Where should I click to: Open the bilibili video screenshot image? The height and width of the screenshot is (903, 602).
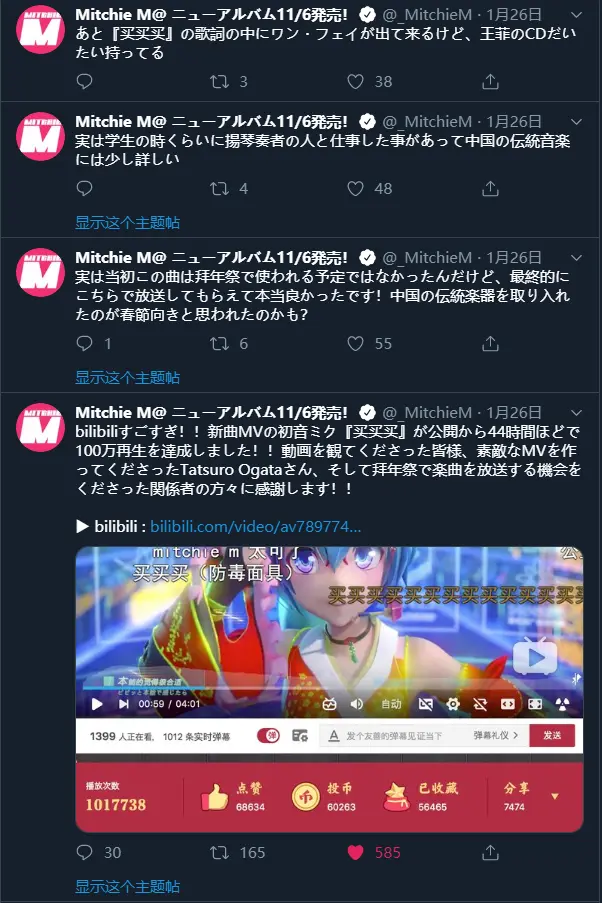click(x=330, y=689)
